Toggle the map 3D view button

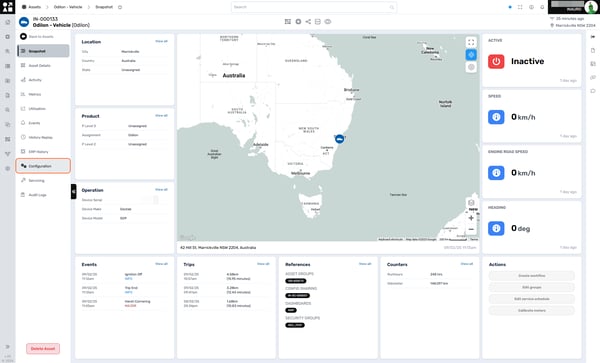tap(471, 203)
